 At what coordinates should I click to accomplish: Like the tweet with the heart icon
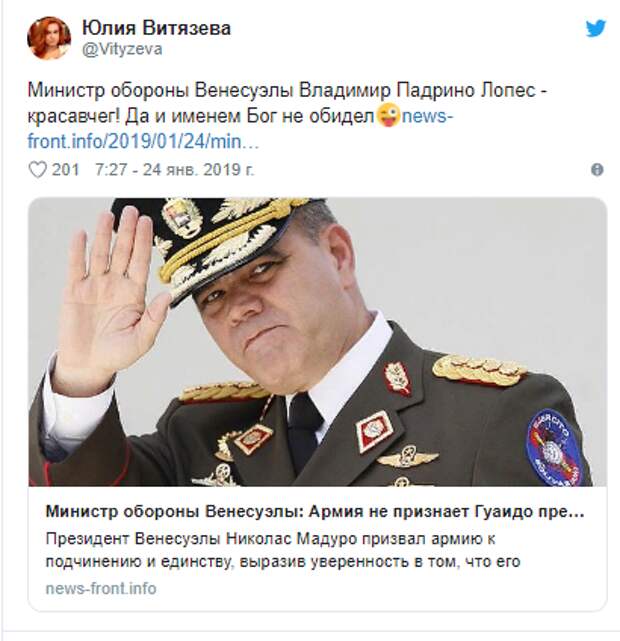point(38,170)
